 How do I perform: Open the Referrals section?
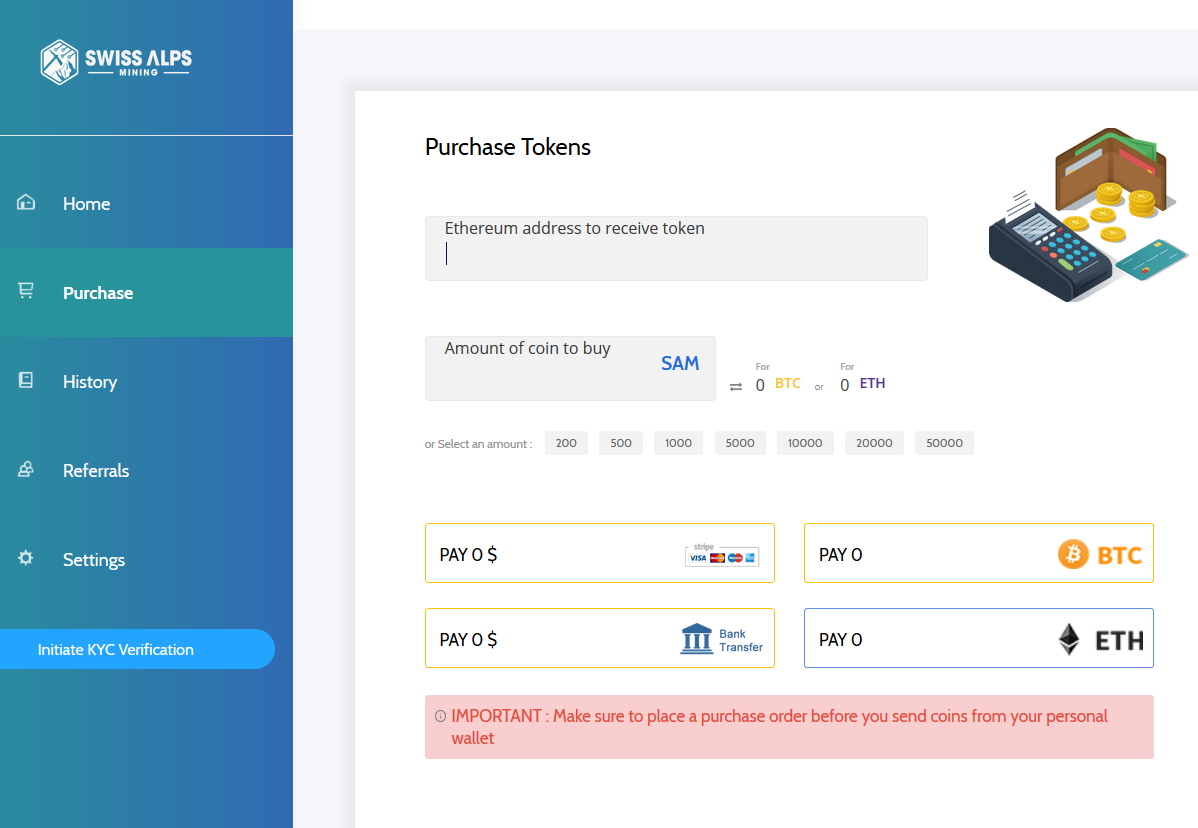pyautogui.click(x=146, y=471)
